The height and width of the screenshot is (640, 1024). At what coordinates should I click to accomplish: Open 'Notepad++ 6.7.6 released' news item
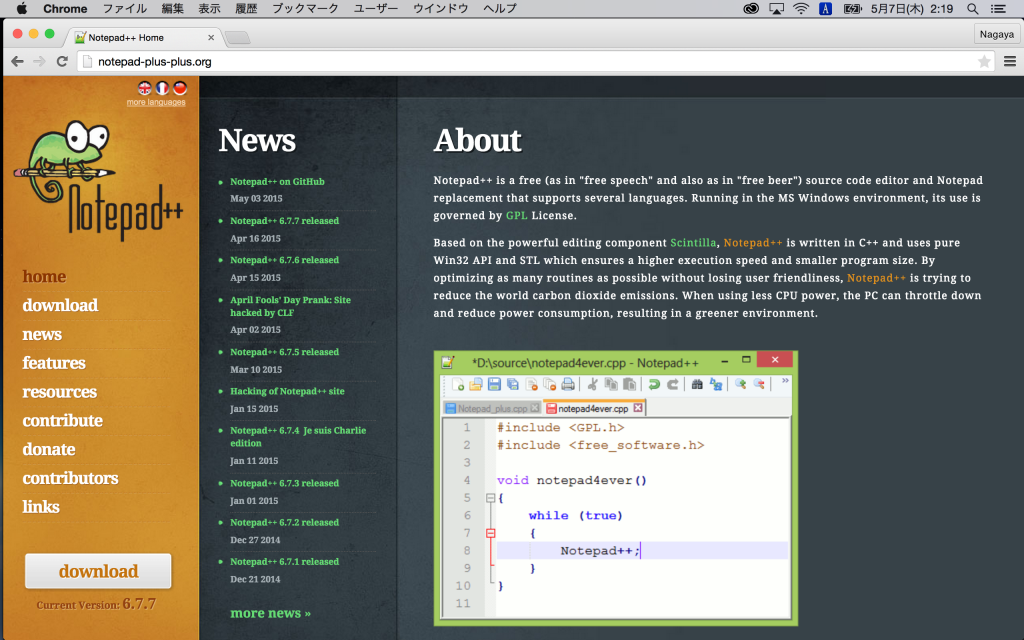[285, 260]
